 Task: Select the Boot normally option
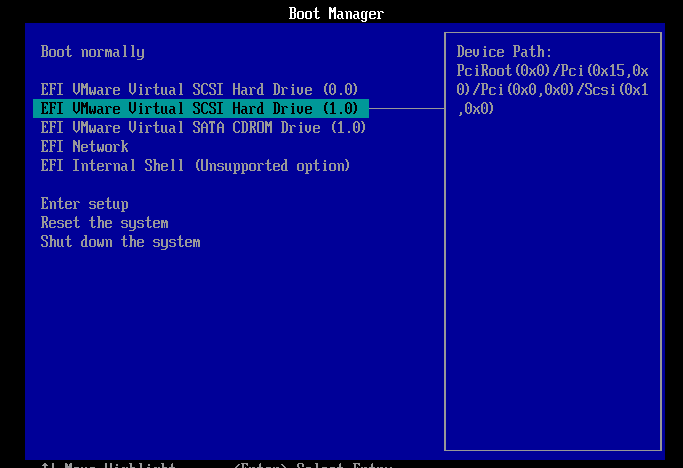(92, 52)
